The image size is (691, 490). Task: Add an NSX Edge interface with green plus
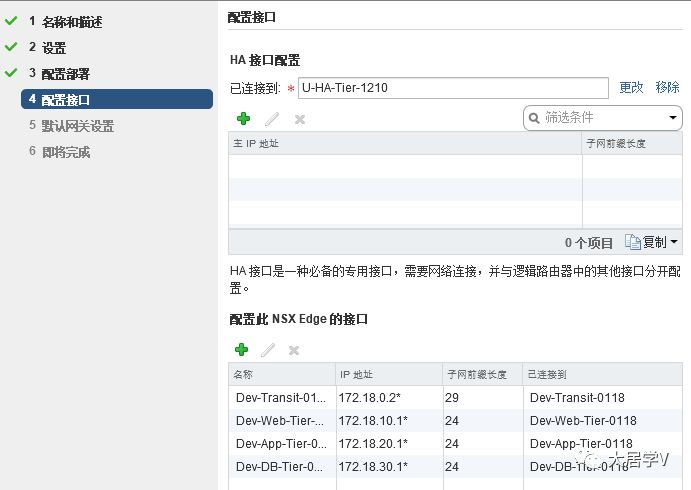pyautogui.click(x=241, y=350)
